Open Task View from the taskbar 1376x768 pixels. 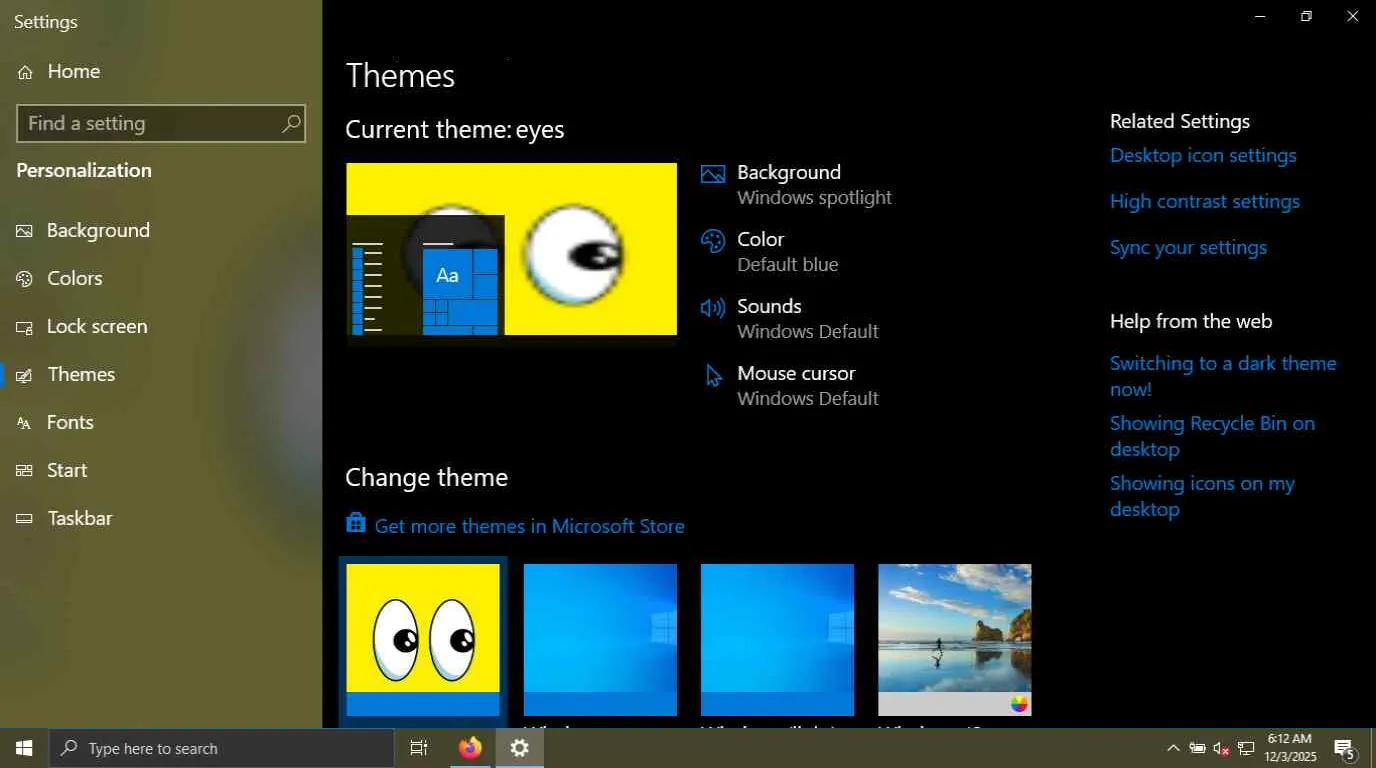419,748
